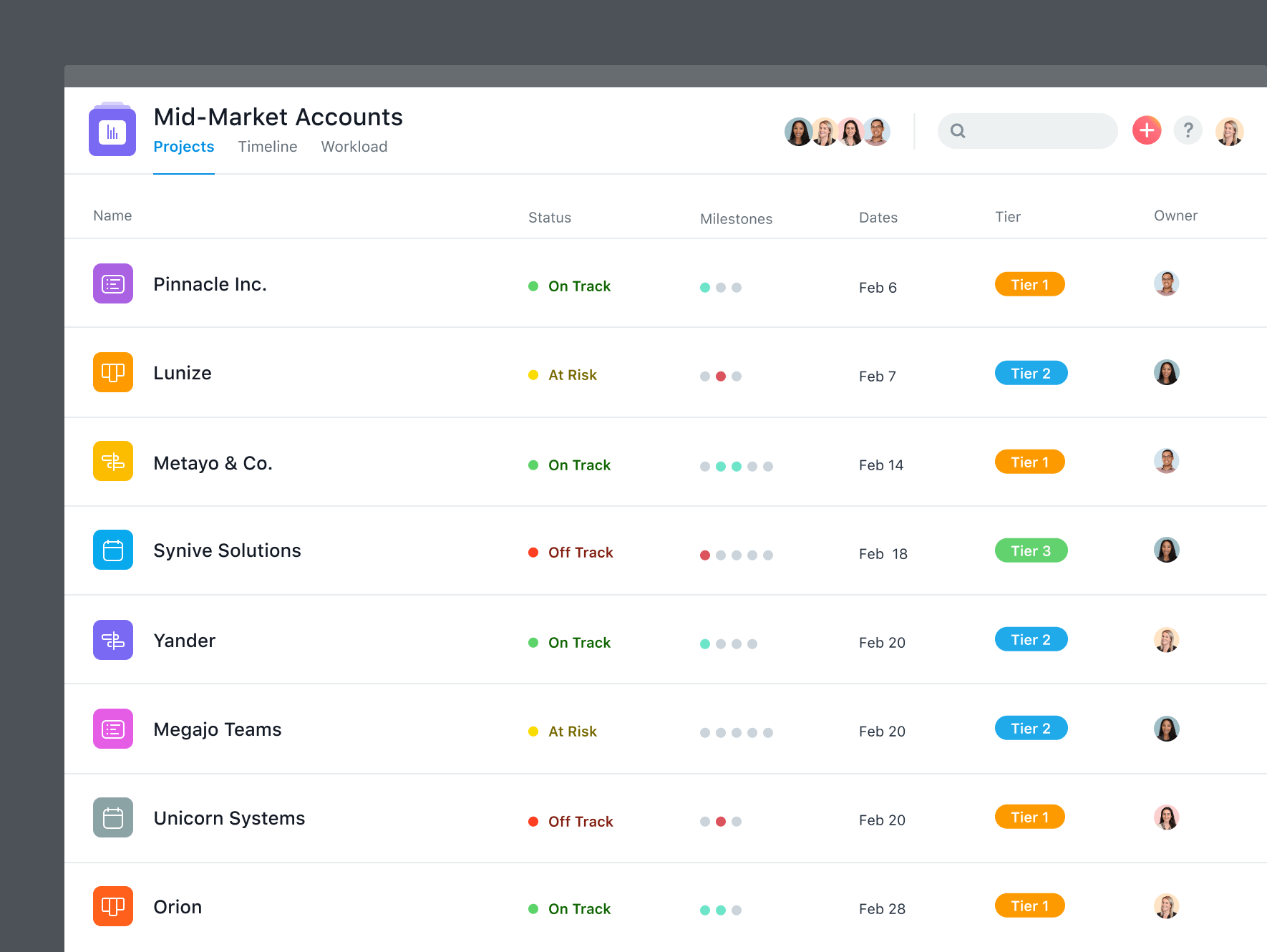Image resolution: width=1267 pixels, height=952 pixels.
Task: Click the Pinnacle Inc. purple project icon
Action: (112, 283)
